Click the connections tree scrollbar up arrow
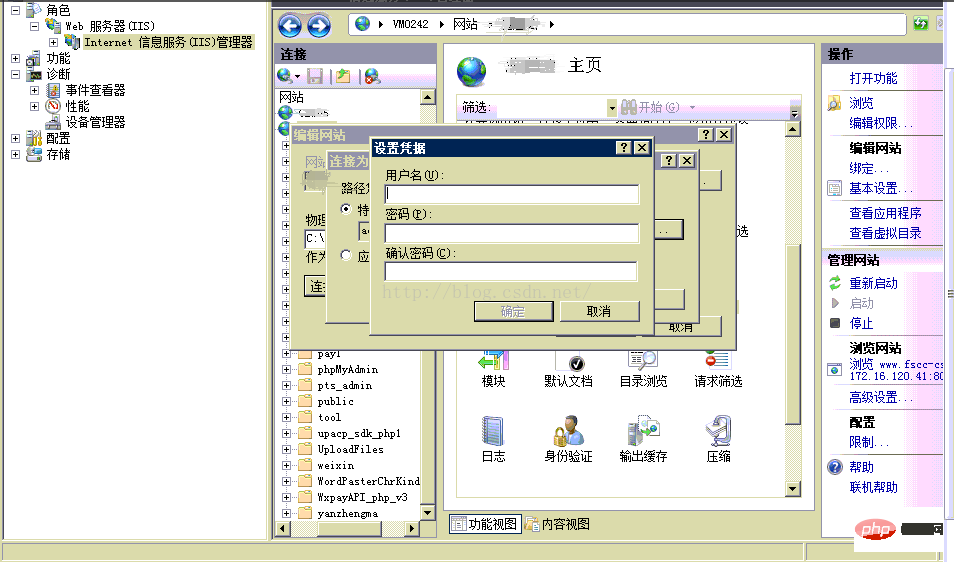The image size is (954, 562). tap(428, 97)
